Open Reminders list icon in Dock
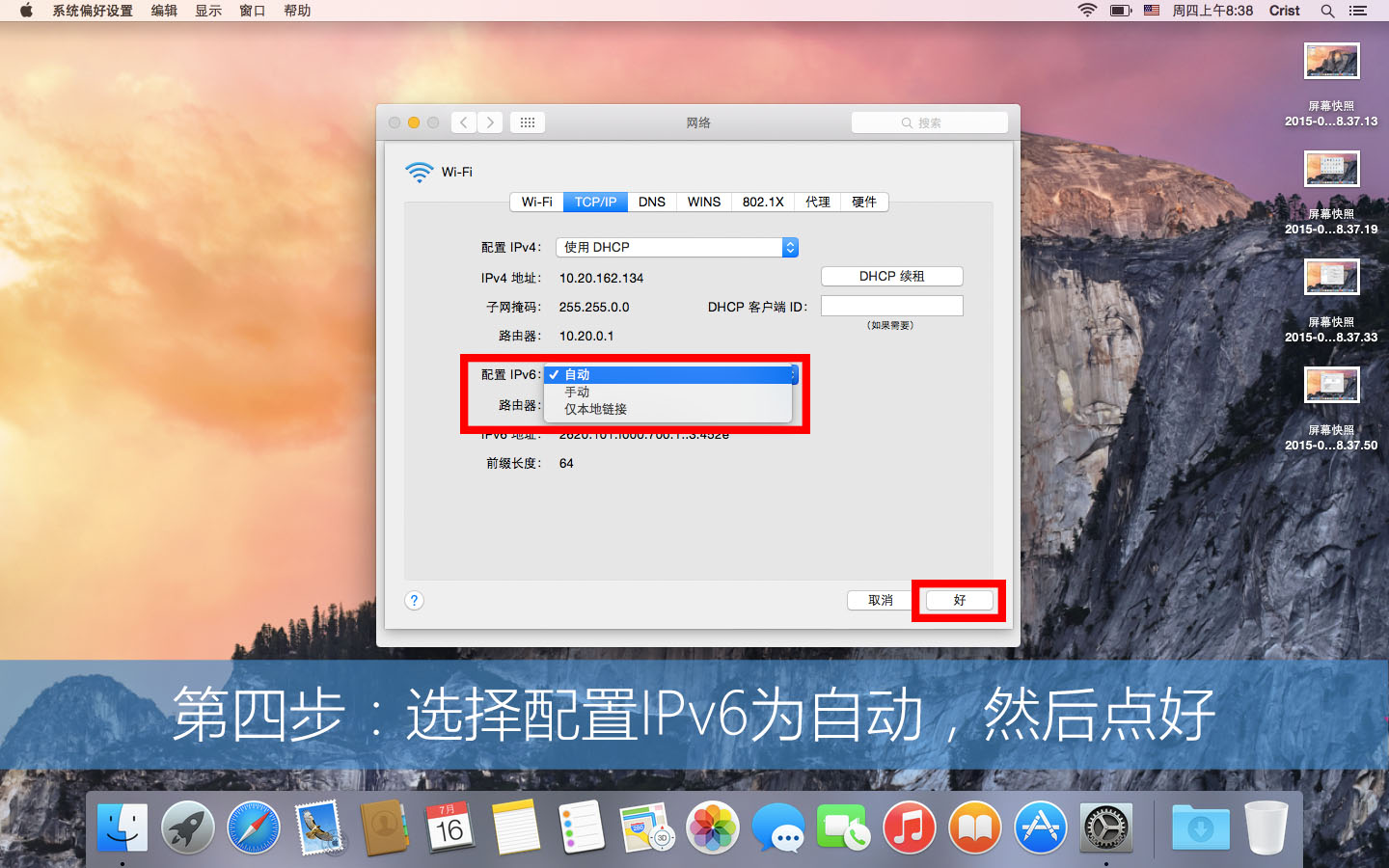Screen dimensions: 1389x868 (x=582, y=827)
